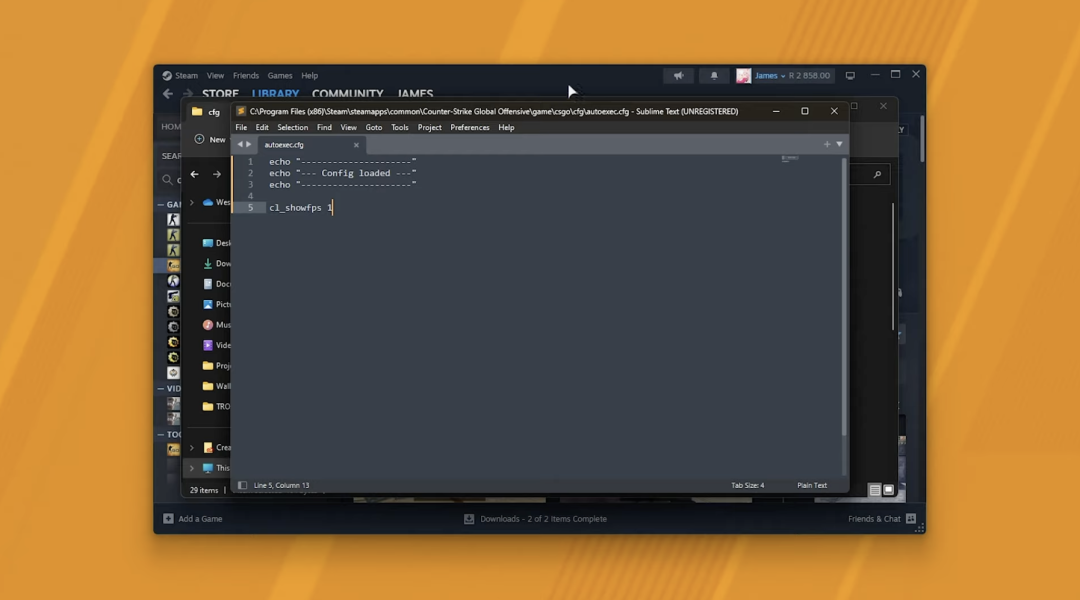Image resolution: width=1080 pixels, height=600 pixels.
Task: Click the File Explorer search magnifier icon
Action: pyautogui.click(x=877, y=175)
